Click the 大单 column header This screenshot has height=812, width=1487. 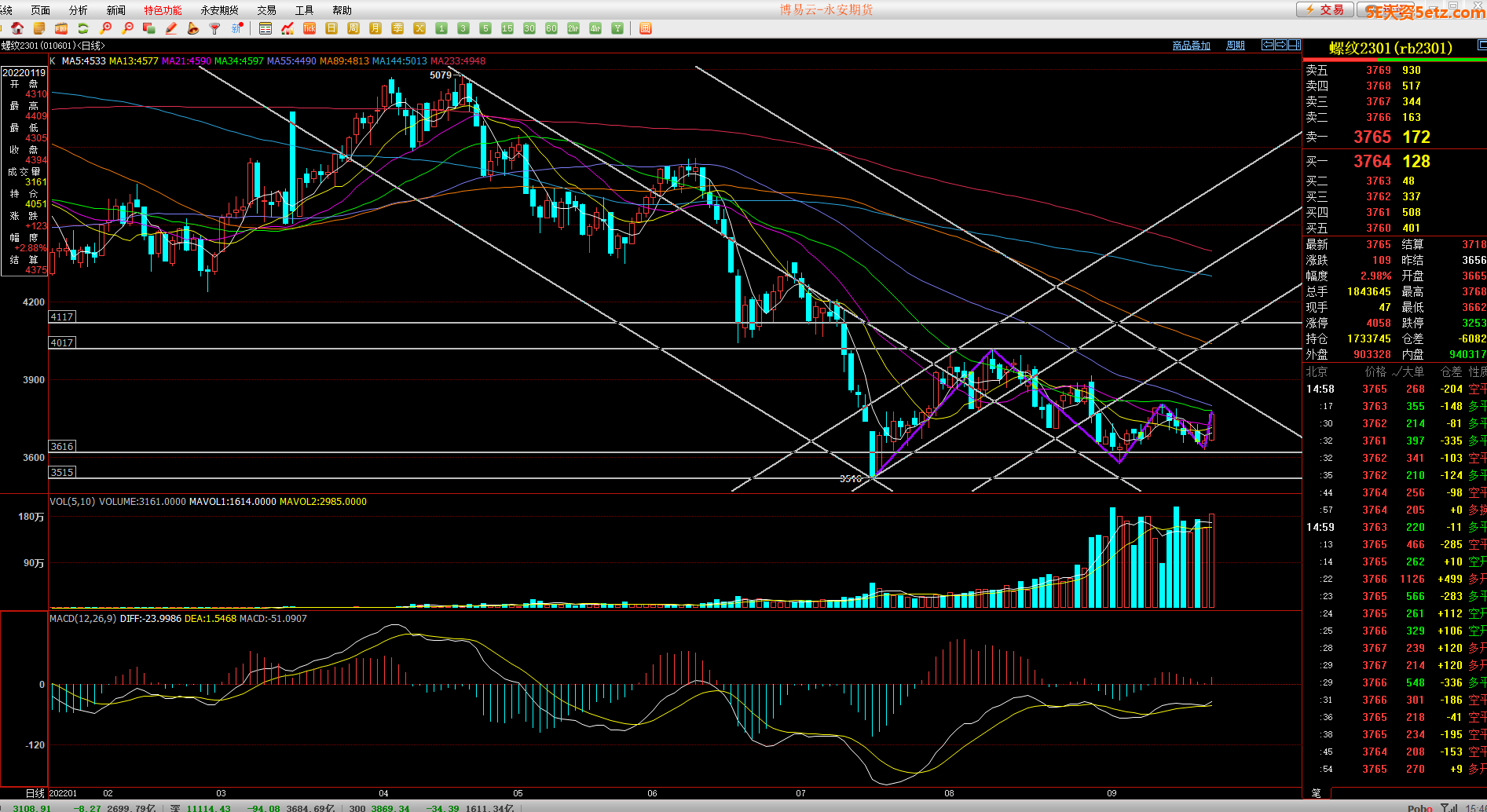pyautogui.click(x=1413, y=371)
